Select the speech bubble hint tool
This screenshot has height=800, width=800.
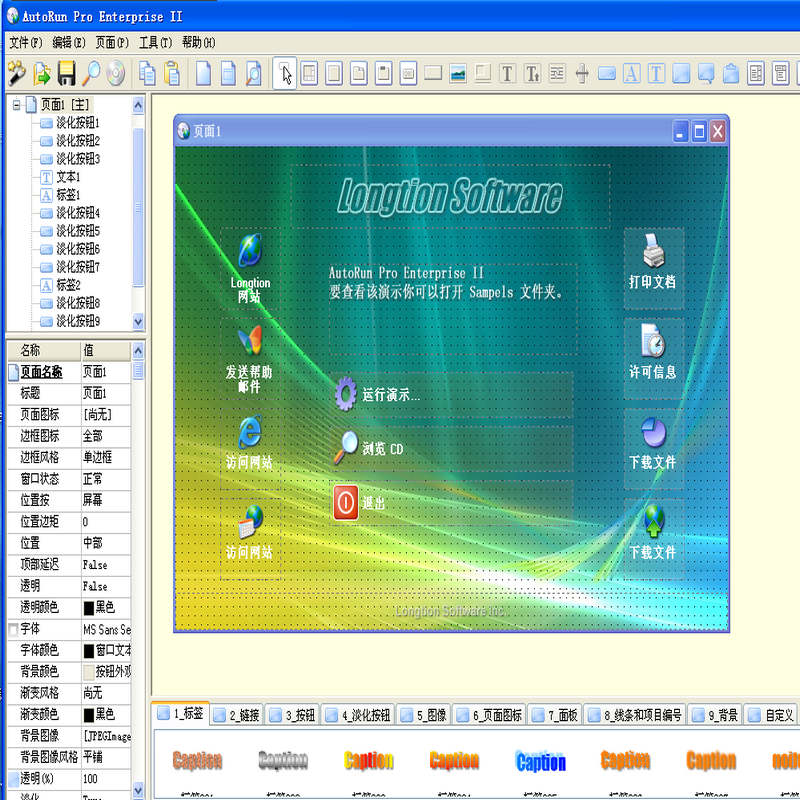point(706,73)
